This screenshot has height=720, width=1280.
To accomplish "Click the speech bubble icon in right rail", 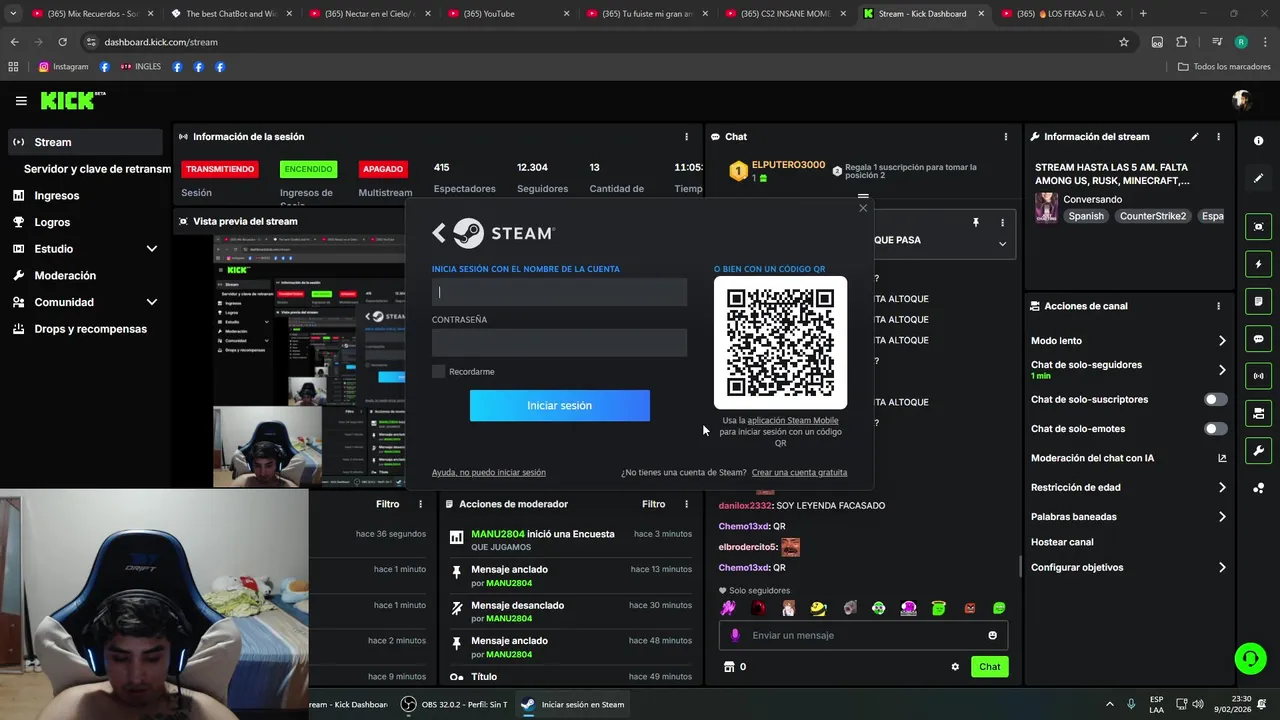I will click(1258, 339).
